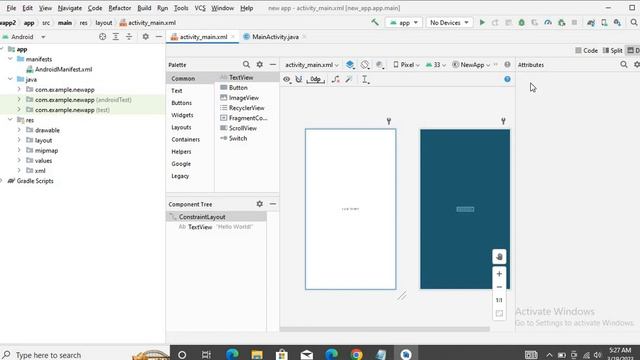Collapse all in project panel
The width and height of the screenshot is (640, 360).
(129, 37)
